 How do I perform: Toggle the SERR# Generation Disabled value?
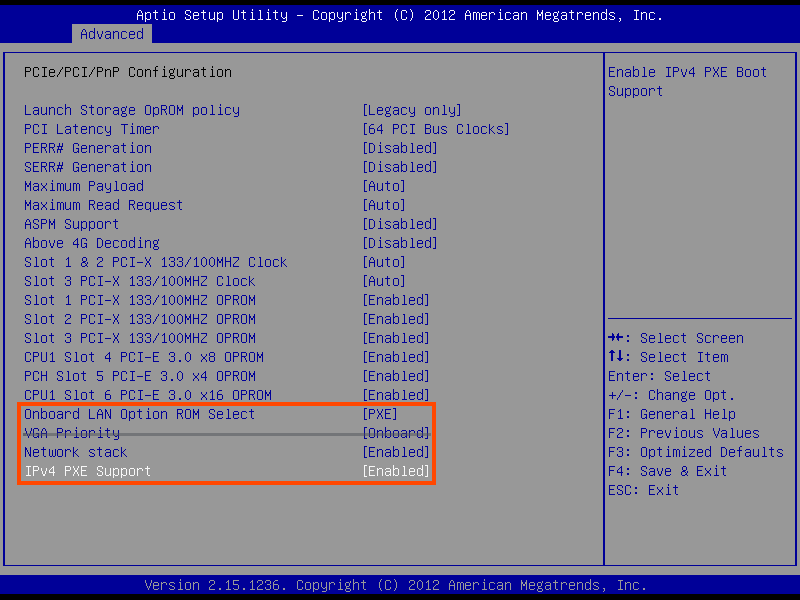click(x=399, y=167)
